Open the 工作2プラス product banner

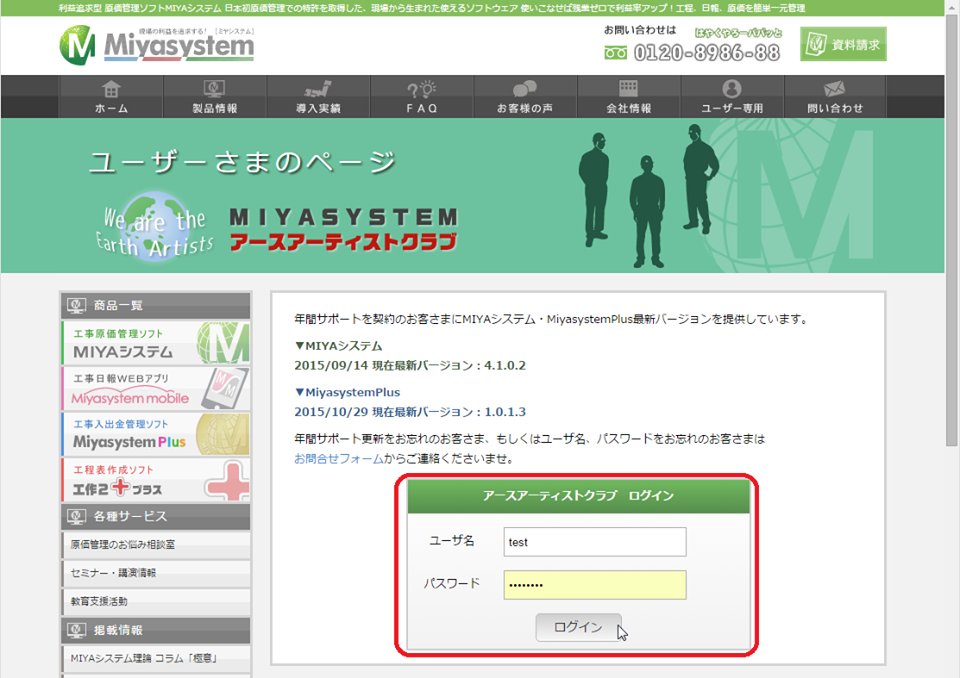click(x=156, y=480)
